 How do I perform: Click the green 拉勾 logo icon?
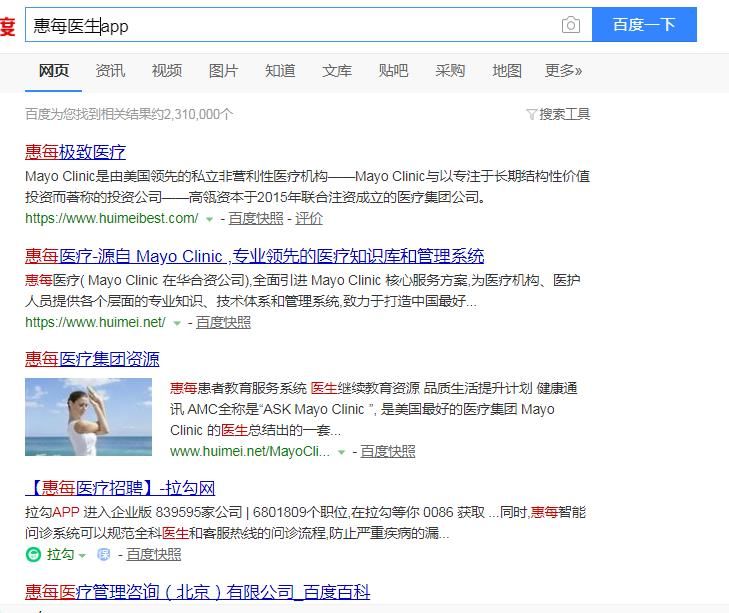pos(34,554)
